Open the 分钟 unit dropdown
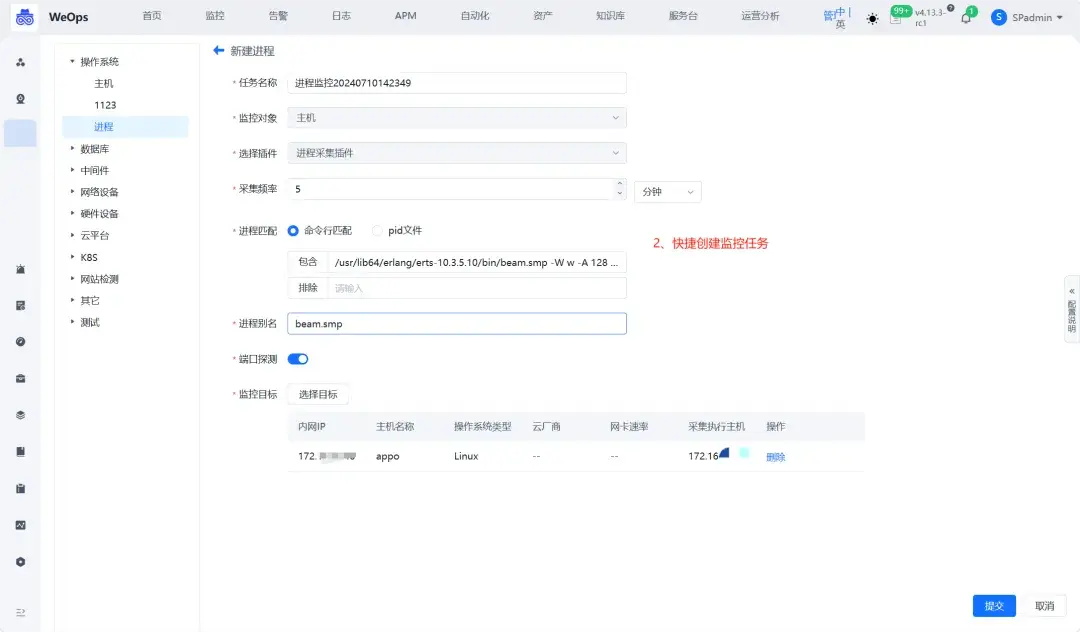Screen dimensions: 1080x632 [667, 192]
